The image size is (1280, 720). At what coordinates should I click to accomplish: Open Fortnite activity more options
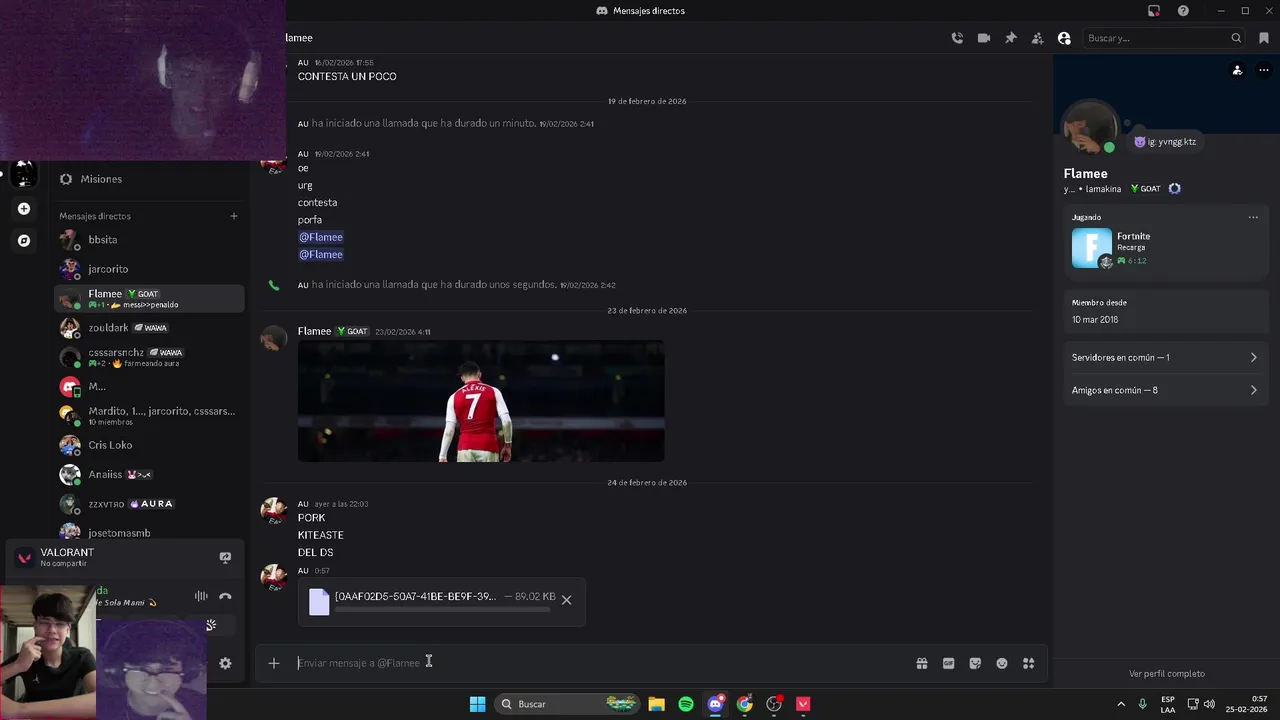(1253, 217)
